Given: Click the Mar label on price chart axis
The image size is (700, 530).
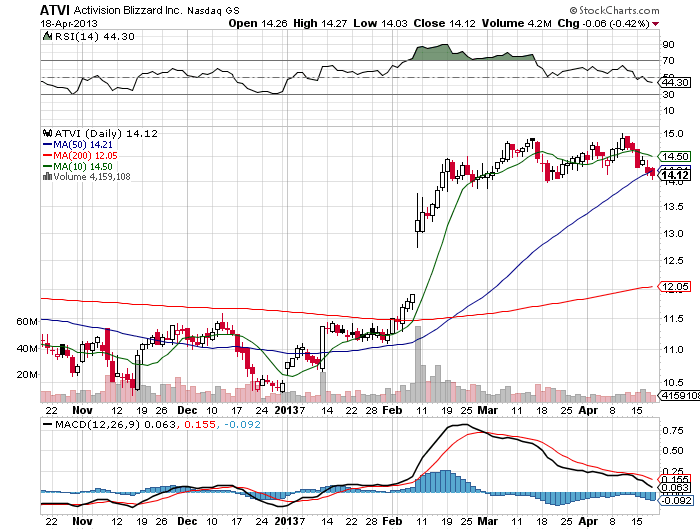Looking at the screenshot, I should pos(488,410).
